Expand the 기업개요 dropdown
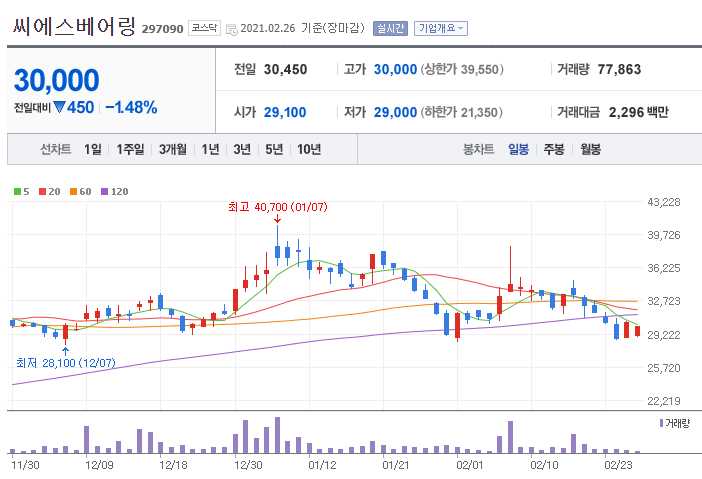The height and width of the screenshot is (479, 702). 441,28
